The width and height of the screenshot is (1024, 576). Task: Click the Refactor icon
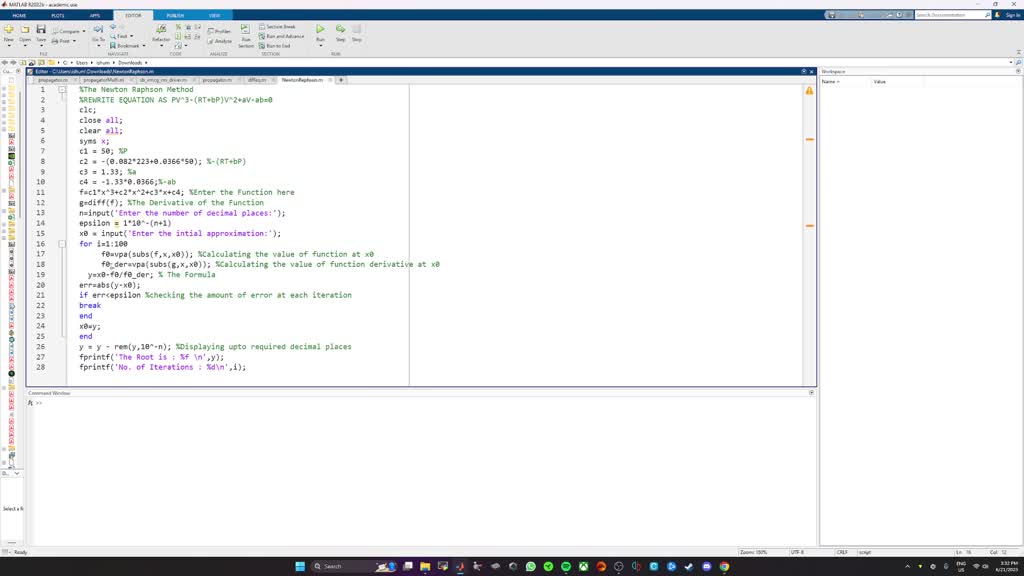click(x=161, y=29)
